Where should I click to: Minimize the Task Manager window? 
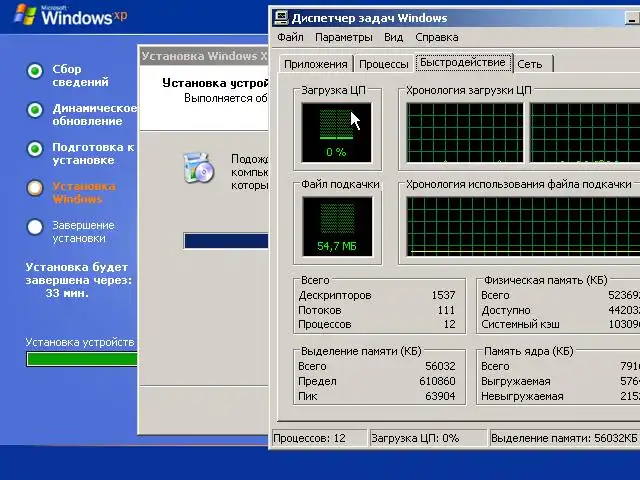pyautogui.click(x=632, y=18)
